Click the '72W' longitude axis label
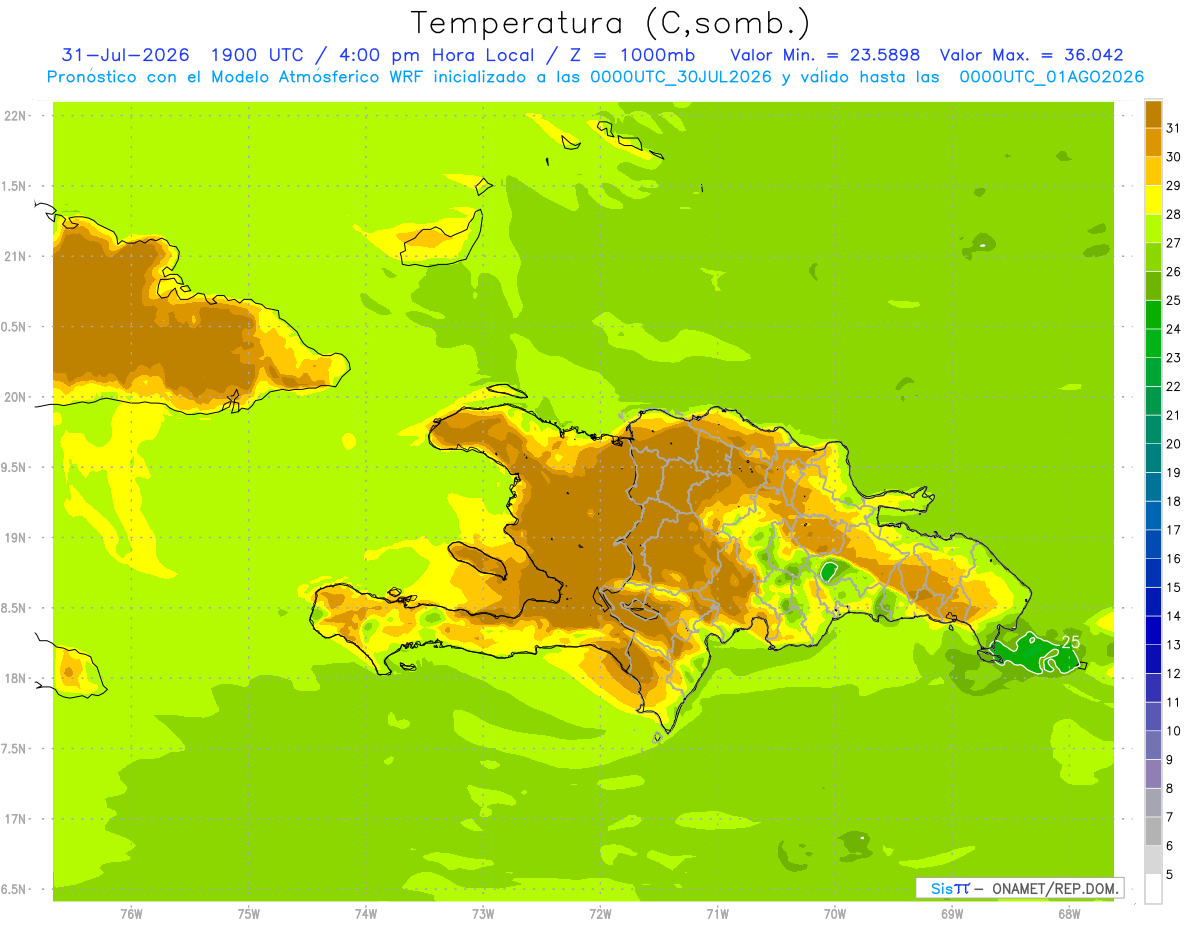The width and height of the screenshot is (1200, 927). click(x=600, y=914)
